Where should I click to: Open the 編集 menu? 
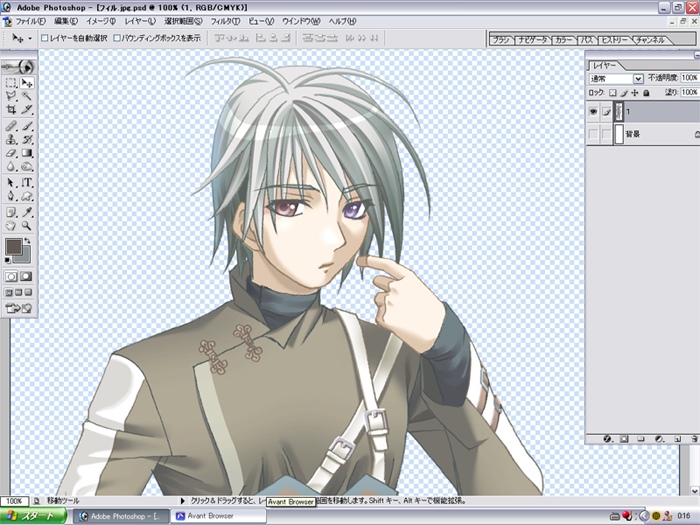(66, 21)
